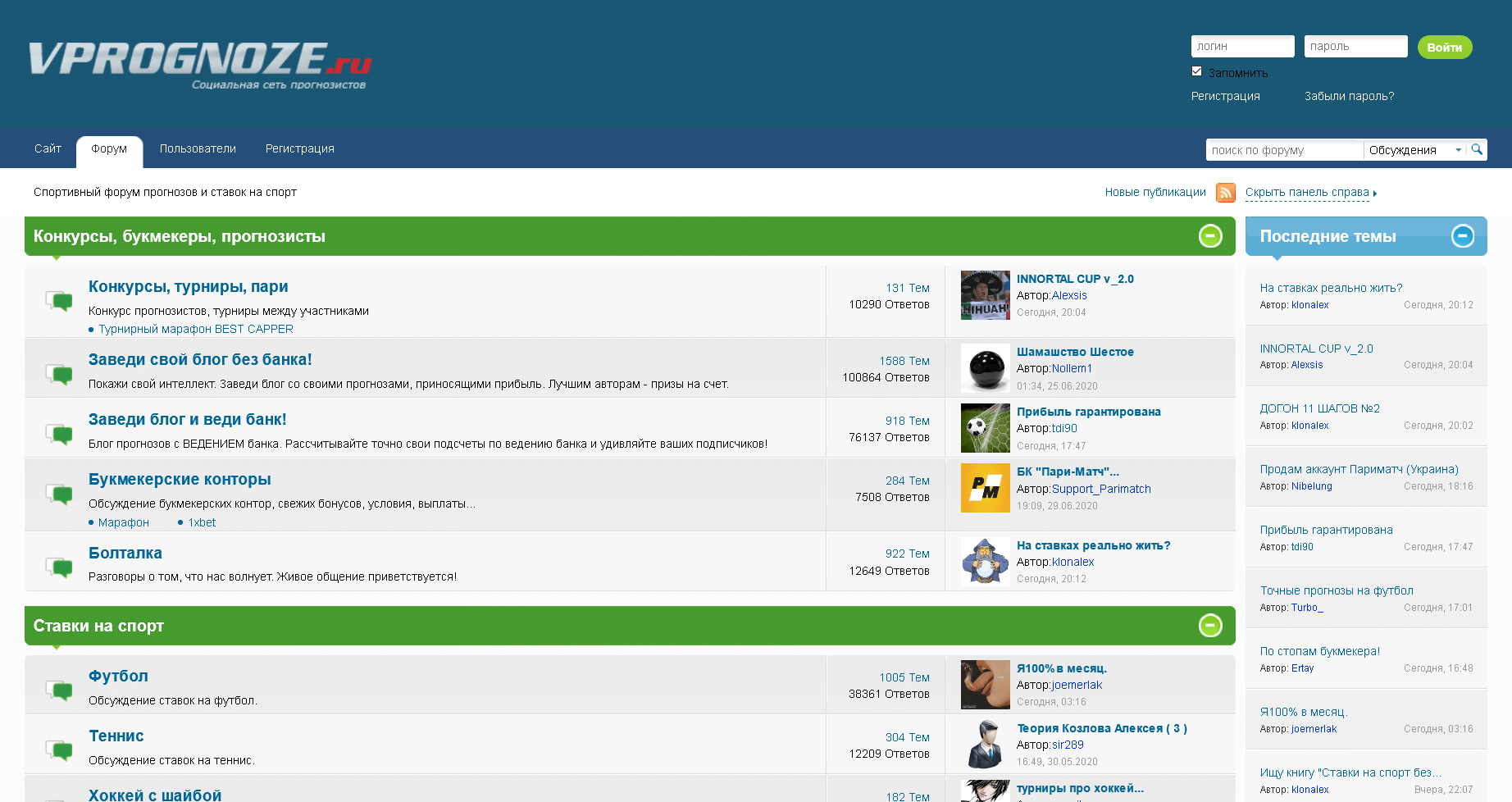
Task: Open the Parimatch PM avatar thumbnail
Action: pyautogui.click(x=985, y=488)
